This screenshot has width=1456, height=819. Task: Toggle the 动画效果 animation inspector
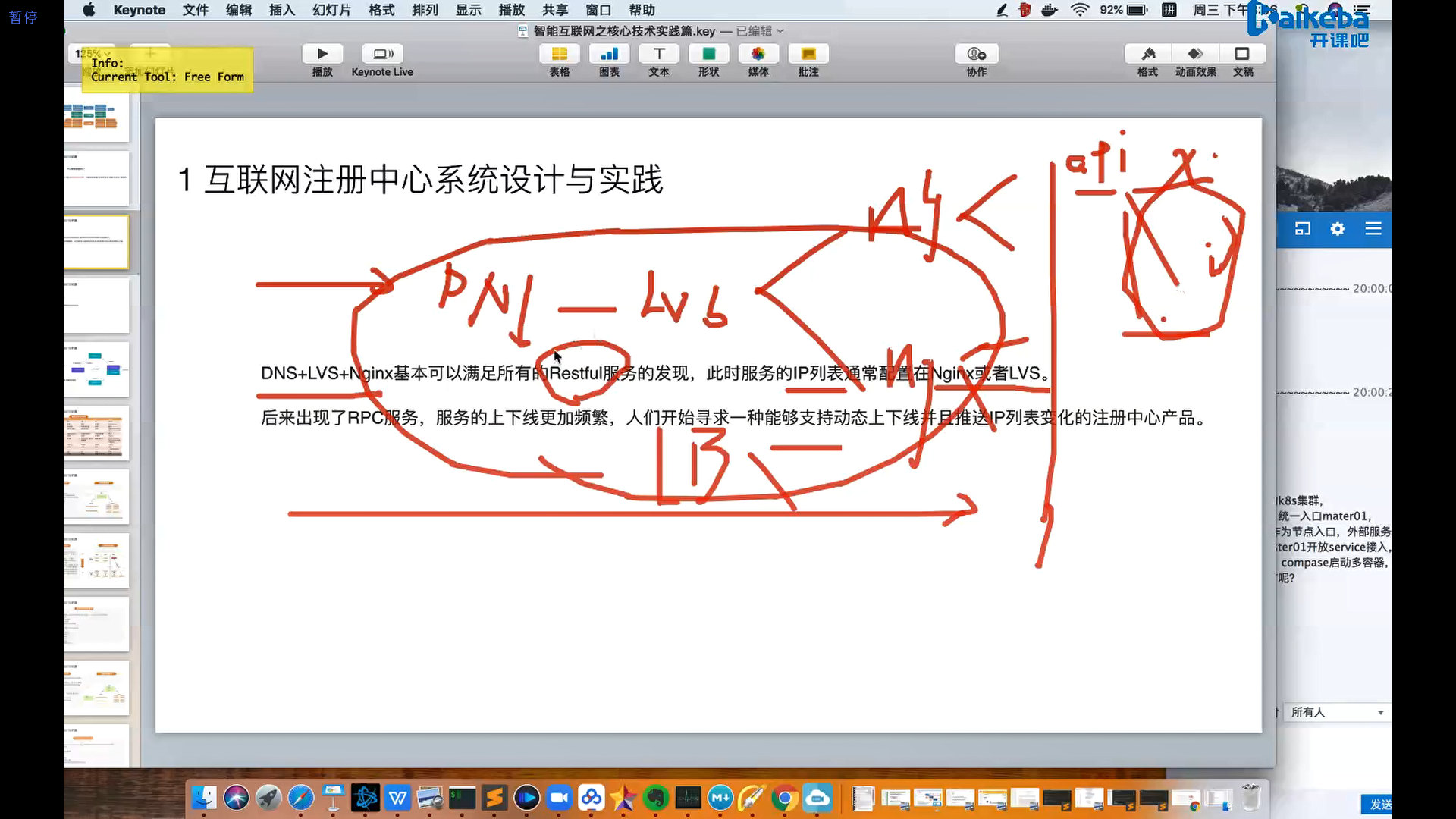(x=1195, y=55)
